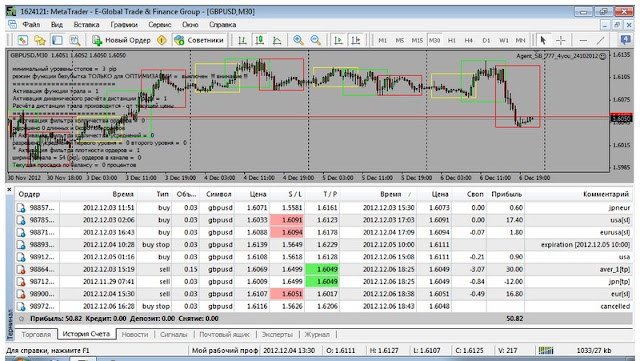Image resolution: width=640 pixels, height=361 pixels.
Task: Open the favorites star icon in toolbar
Action: pyautogui.click(x=40, y=40)
